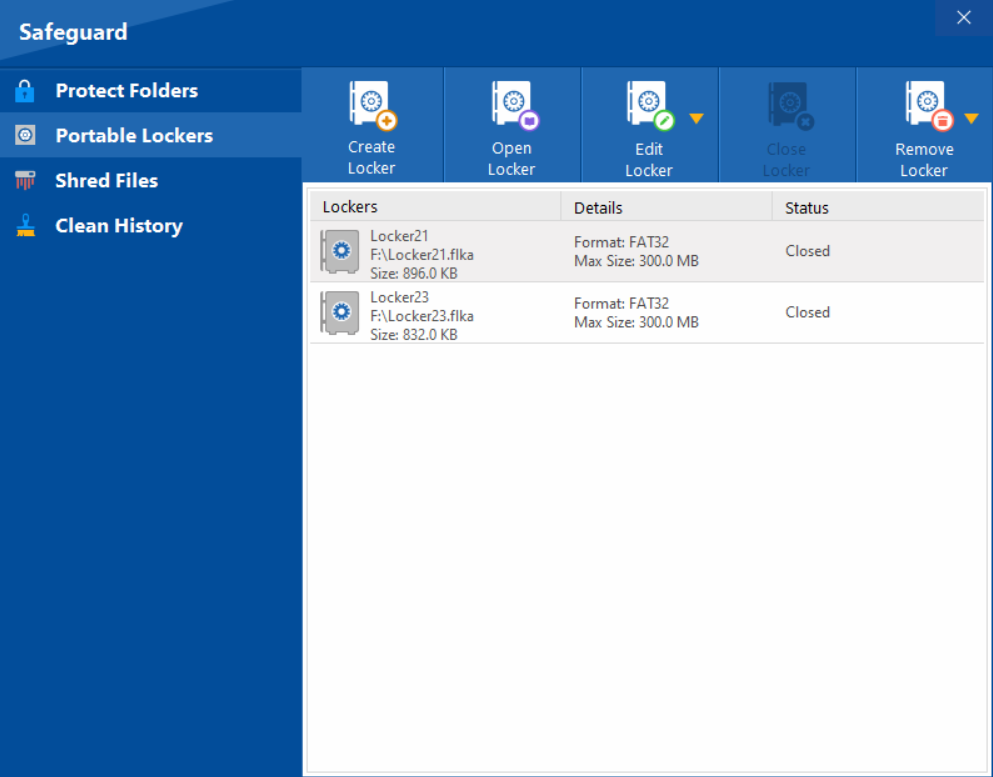Sort by the Status column header
The width and height of the screenshot is (993, 777).
[x=878, y=207]
